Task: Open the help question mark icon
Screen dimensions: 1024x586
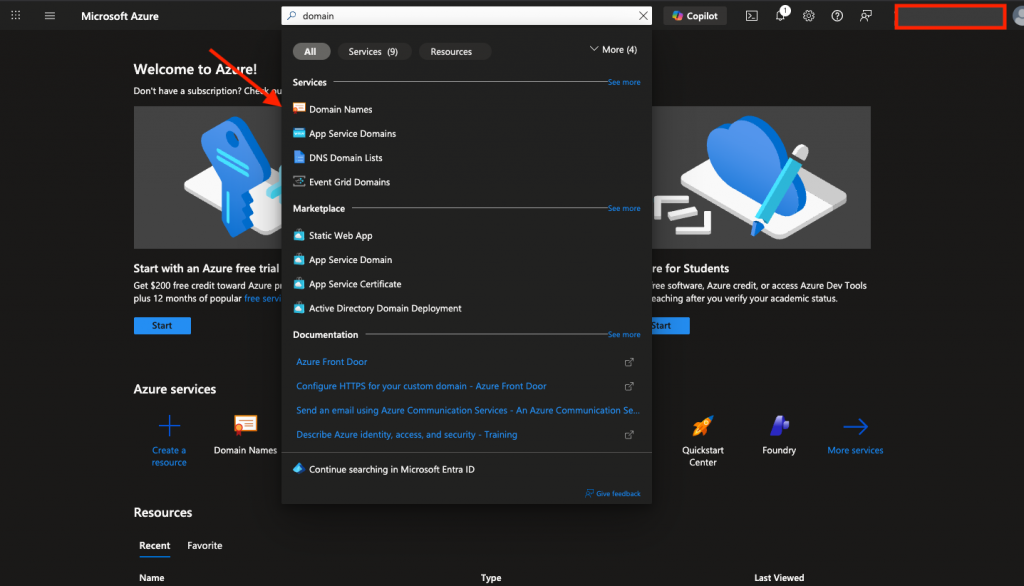Action: (x=837, y=16)
